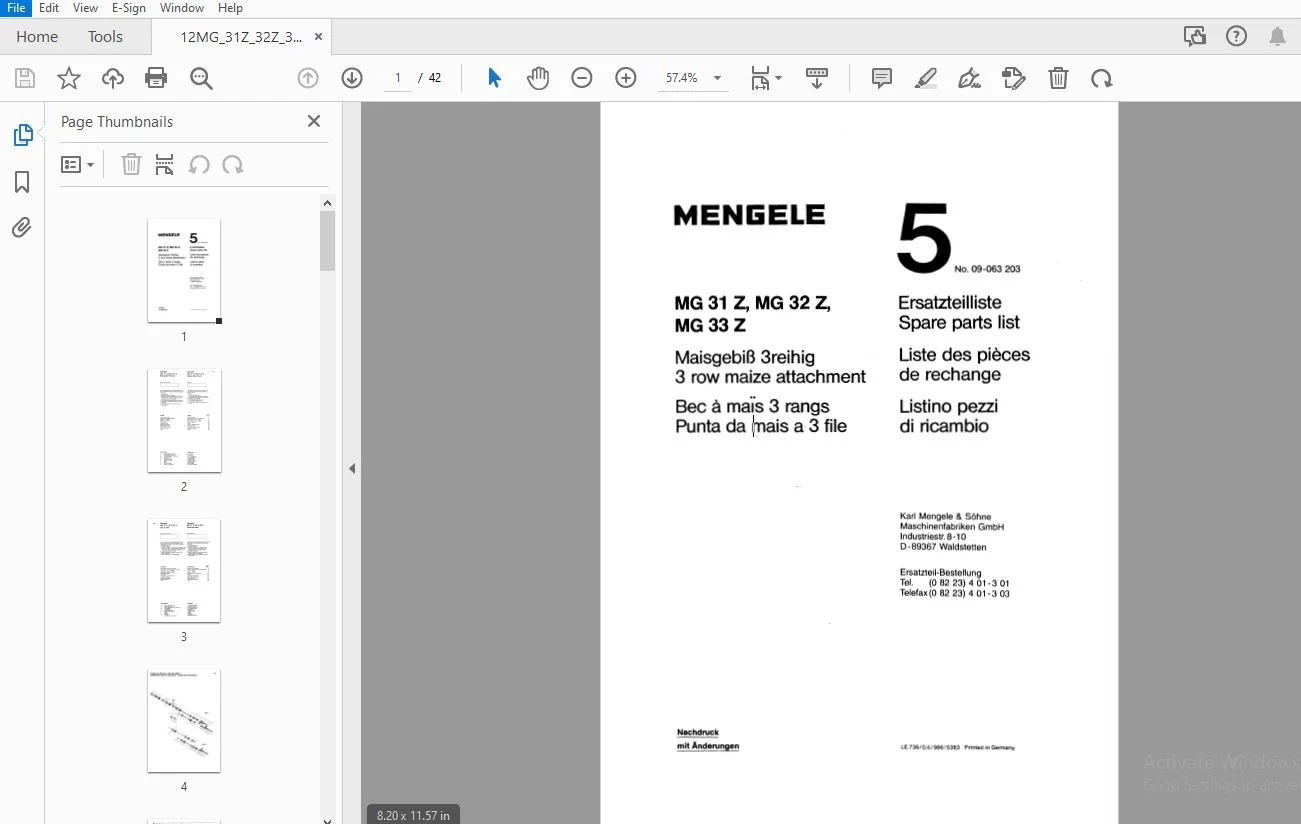Rotate the page clockwise from toolbar

tap(1102, 78)
